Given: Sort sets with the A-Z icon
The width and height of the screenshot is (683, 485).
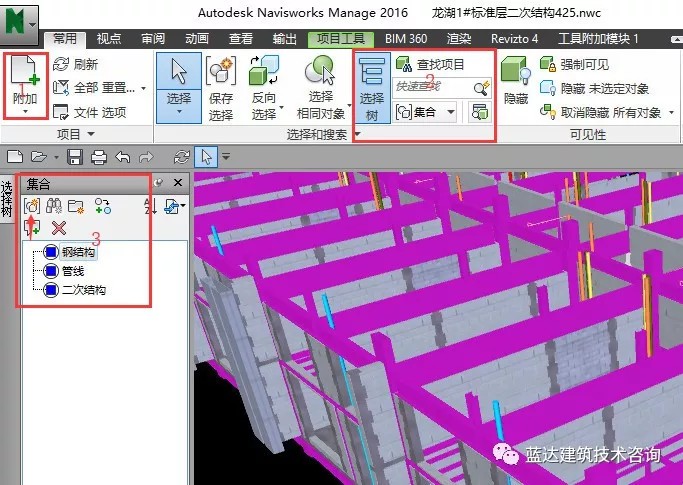Looking at the screenshot, I should click(152, 206).
